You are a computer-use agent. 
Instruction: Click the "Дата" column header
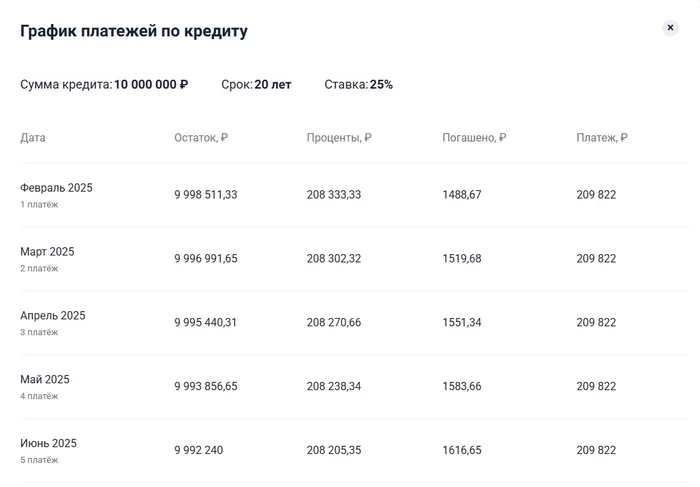click(33, 138)
